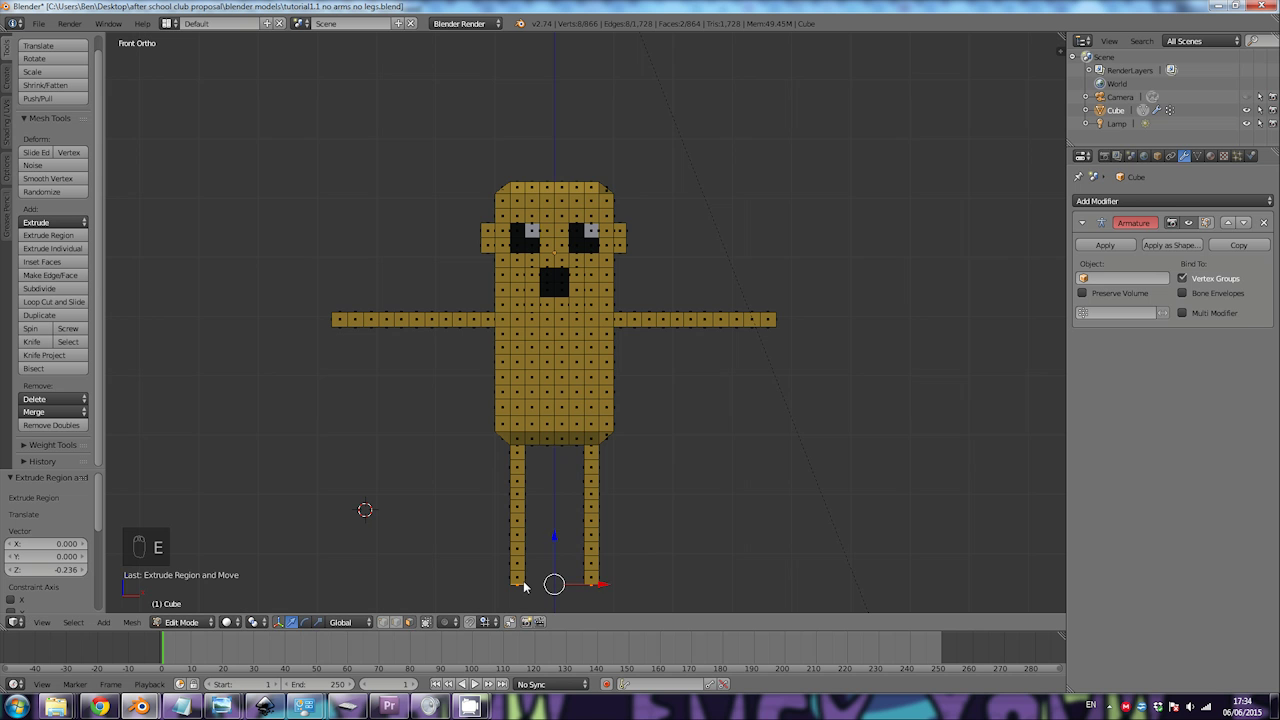Open the File menu
This screenshot has width=1280, height=720.
tap(38, 23)
